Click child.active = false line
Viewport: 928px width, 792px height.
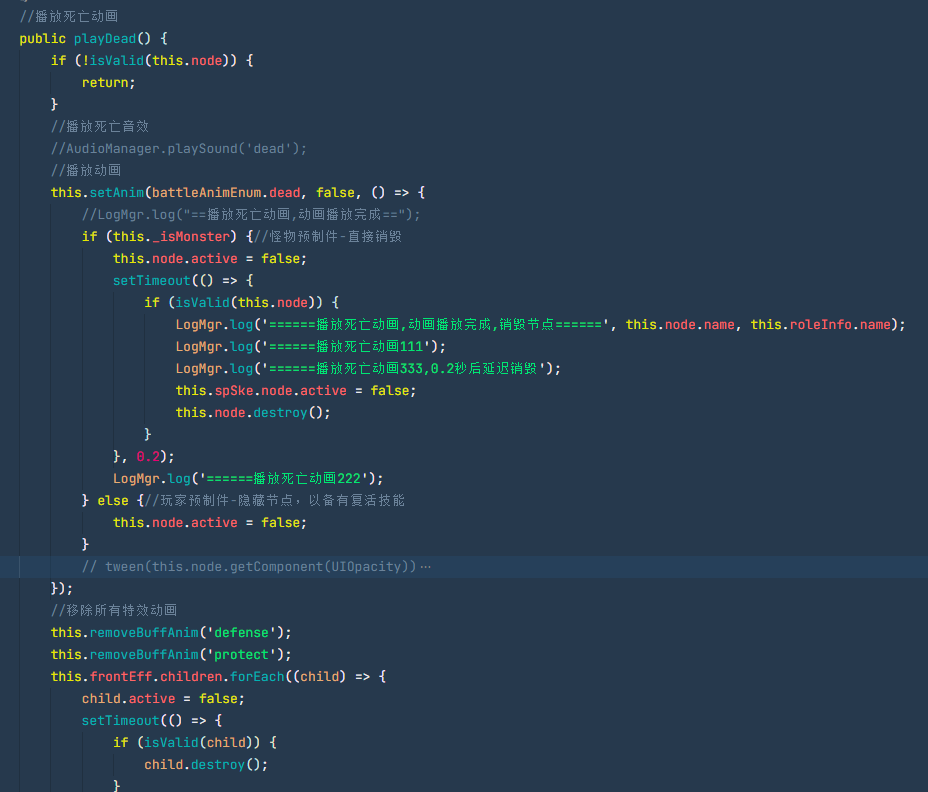[x=163, y=698]
